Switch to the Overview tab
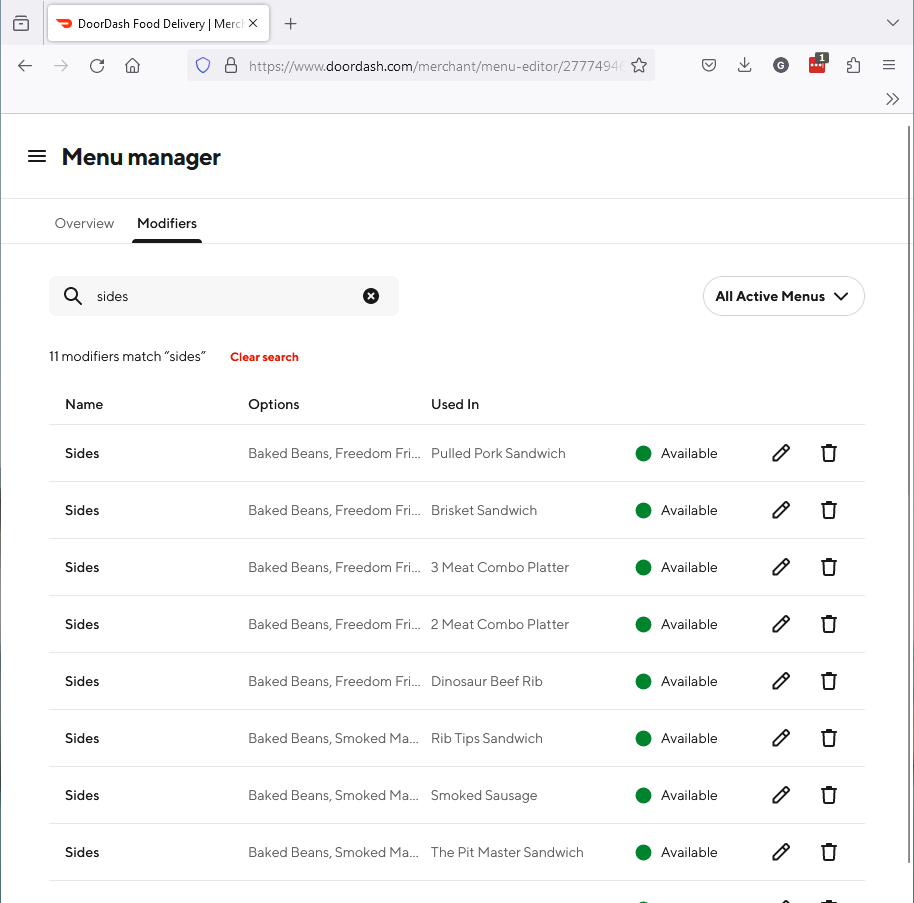The height and width of the screenshot is (903, 914). pyautogui.click(x=85, y=223)
